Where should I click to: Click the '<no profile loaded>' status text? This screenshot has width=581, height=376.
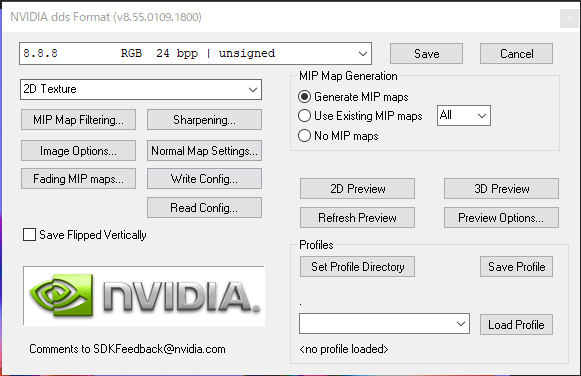pyautogui.click(x=344, y=349)
